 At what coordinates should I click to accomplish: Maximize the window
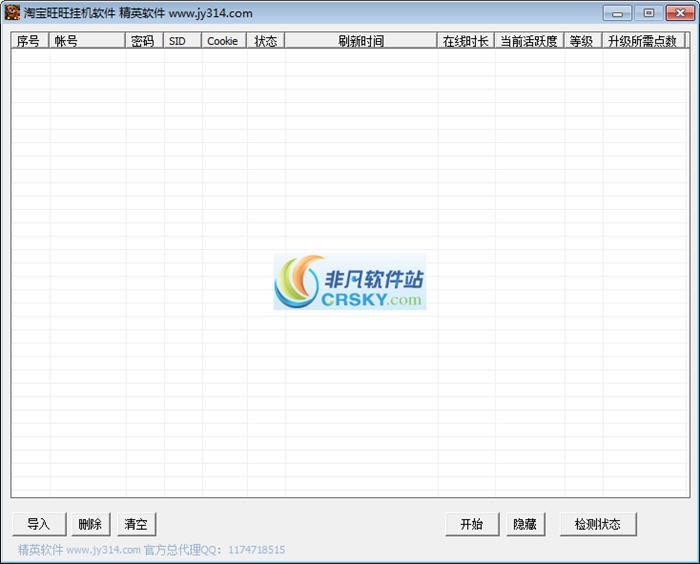pyautogui.click(x=649, y=13)
